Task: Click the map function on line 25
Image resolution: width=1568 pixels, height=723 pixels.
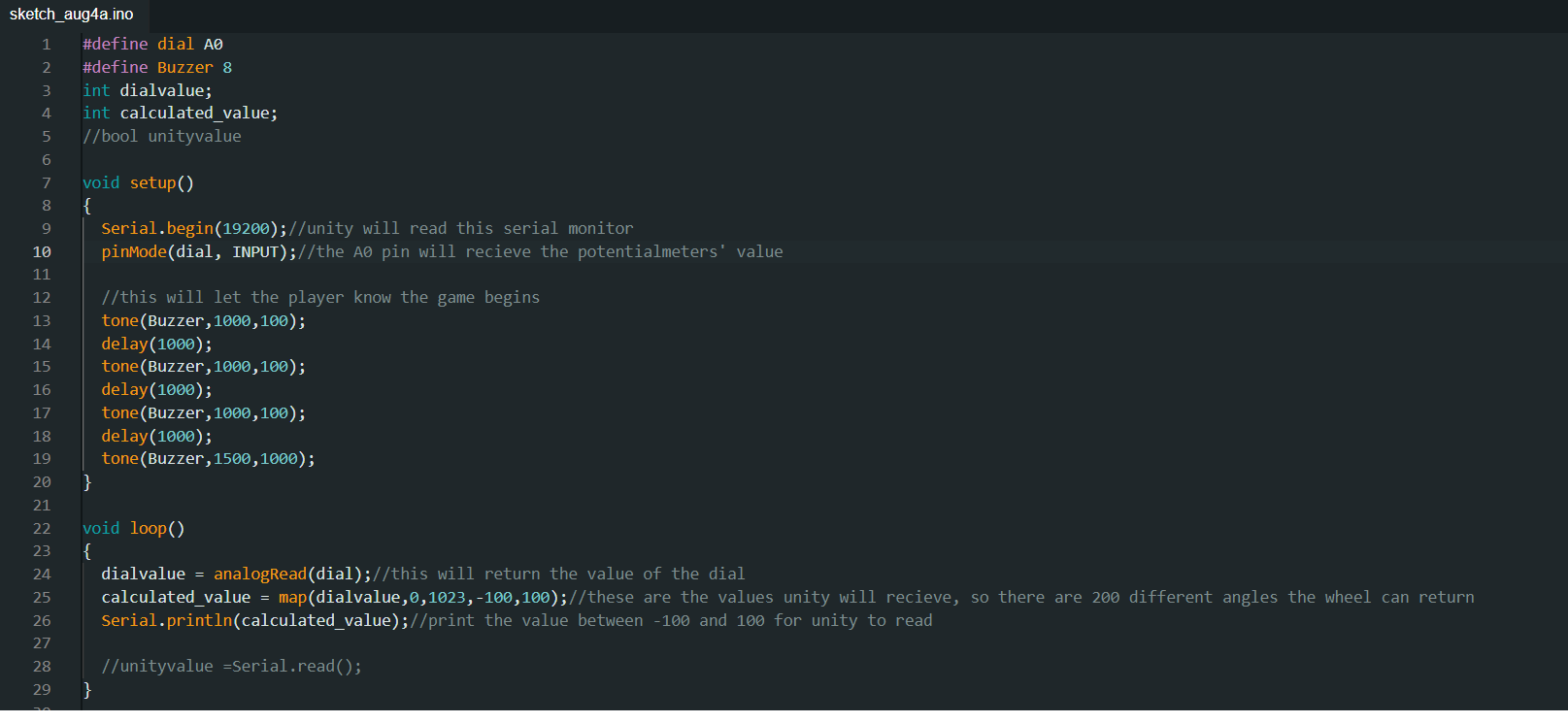Action: (292, 598)
